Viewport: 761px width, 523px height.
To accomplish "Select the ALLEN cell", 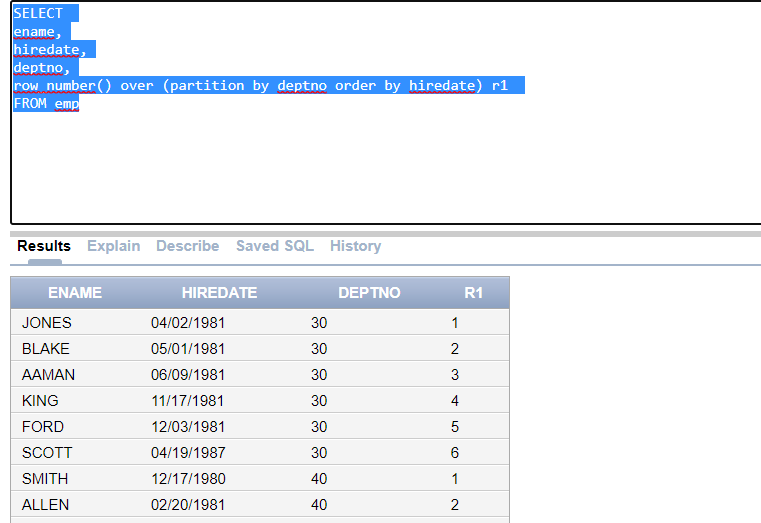I will [x=45, y=505].
